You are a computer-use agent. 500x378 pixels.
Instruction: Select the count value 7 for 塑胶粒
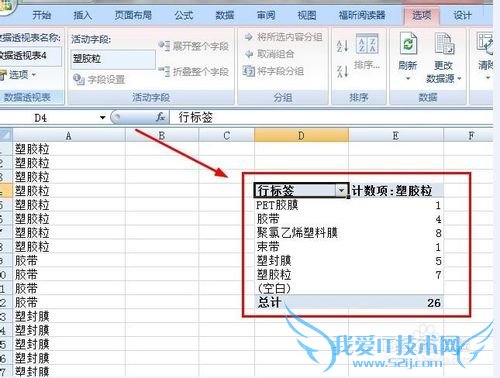click(x=438, y=275)
